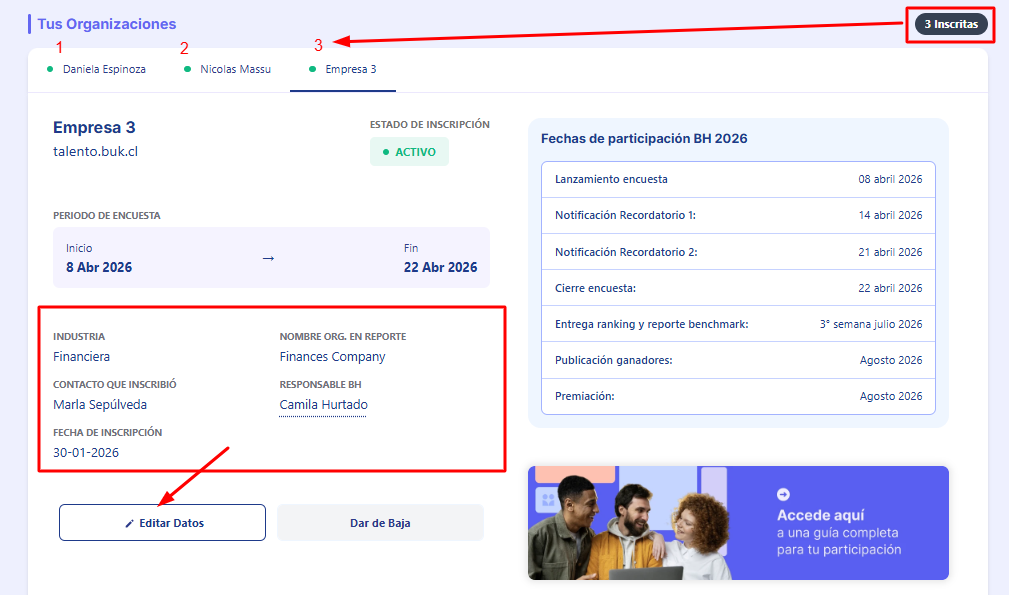Viewport: 1009px width, 595px height.
Task: Click the pencil icon in Editar Datos
Action: pyautogui.click(x=129, y=523)
